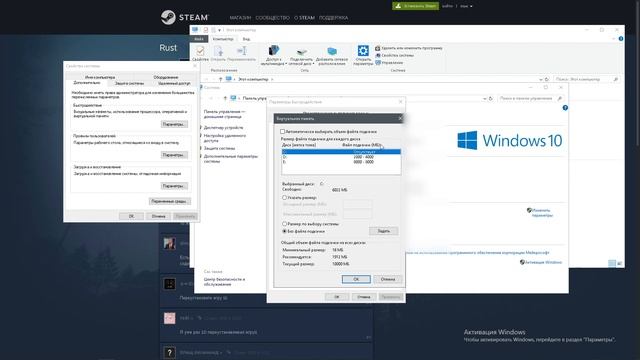Click the Explorer ribbon help icon
The width and height of the screenshot is (640, 360).
(x=621, y=39)
